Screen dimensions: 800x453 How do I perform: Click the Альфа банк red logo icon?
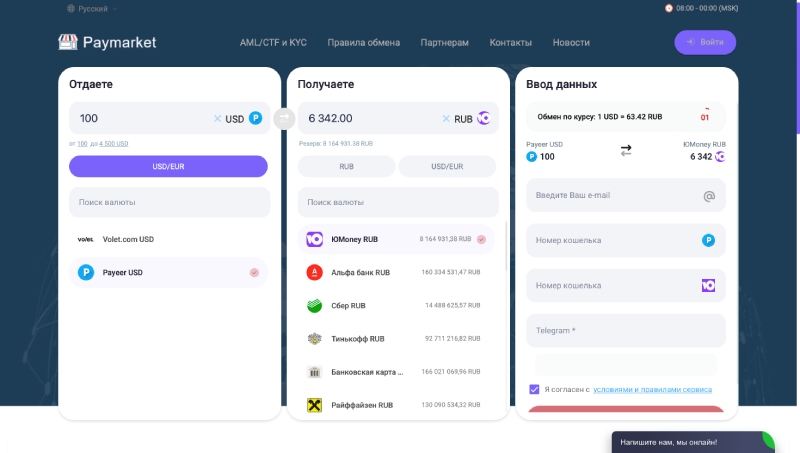click(314, 272)
